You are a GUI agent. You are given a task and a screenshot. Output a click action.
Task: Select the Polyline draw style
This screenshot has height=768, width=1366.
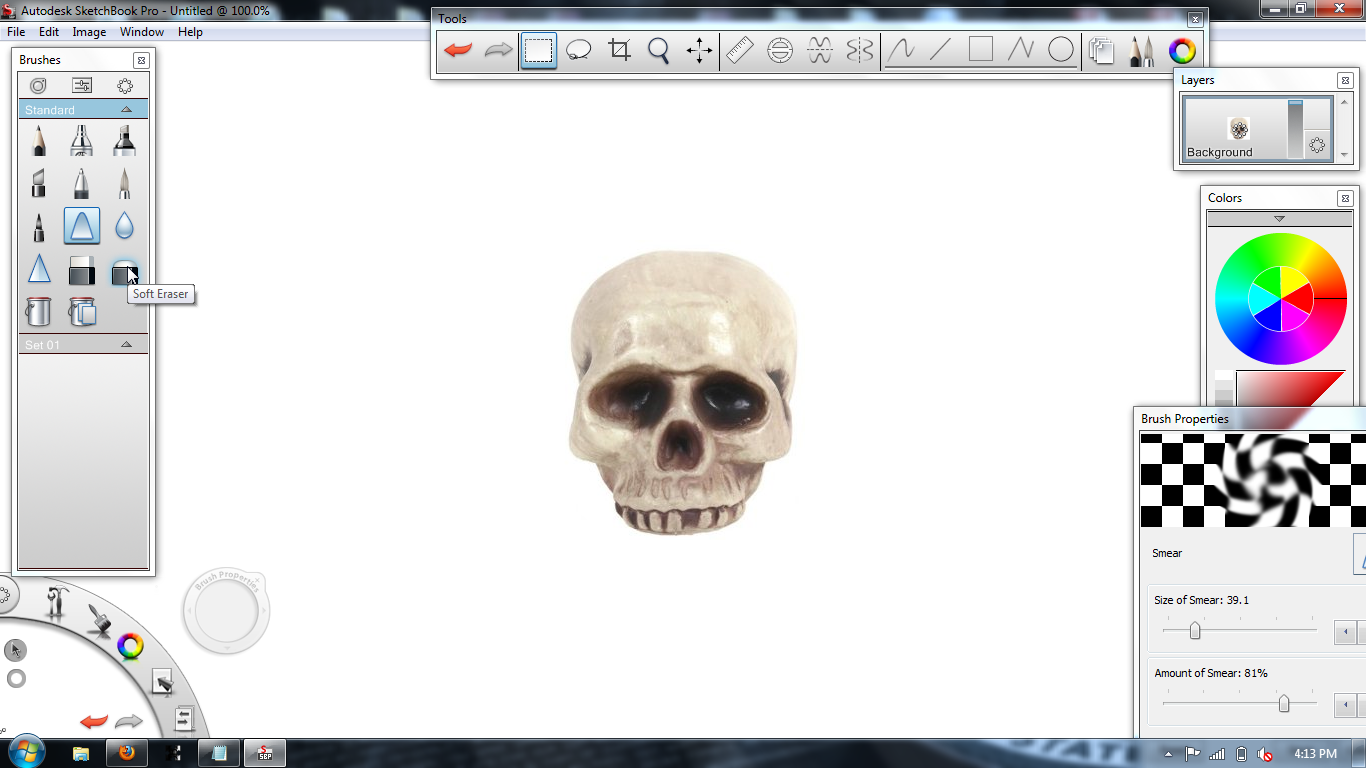1021,50
